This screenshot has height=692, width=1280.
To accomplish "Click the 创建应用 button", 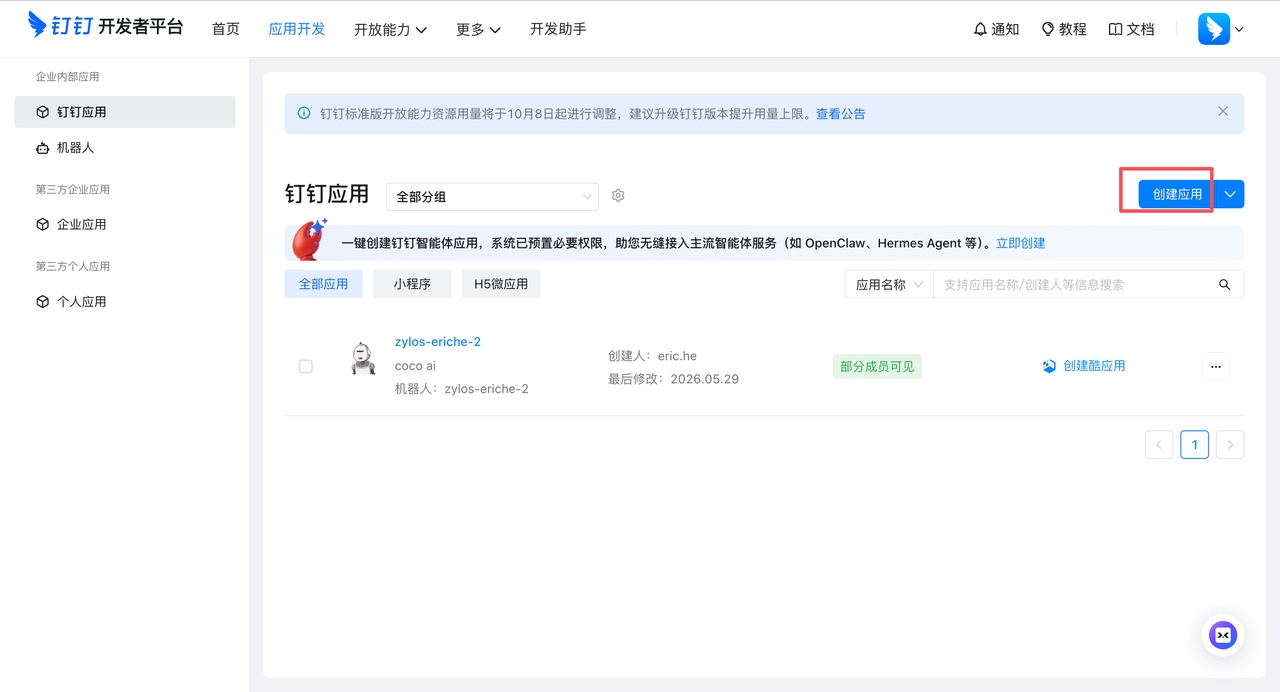I will tap(1177, 194).
